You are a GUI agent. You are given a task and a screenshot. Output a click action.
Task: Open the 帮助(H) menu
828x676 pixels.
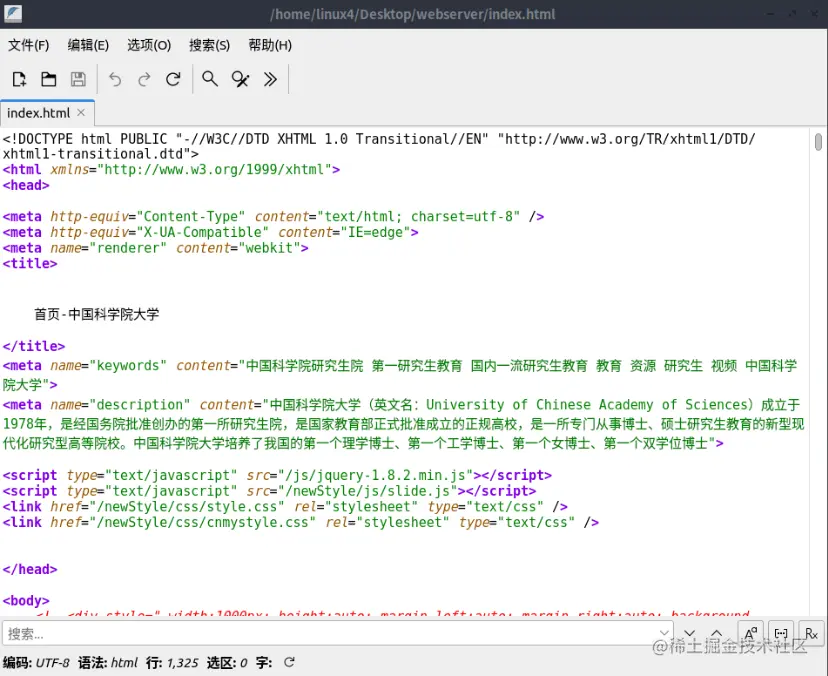coord(270,45)
